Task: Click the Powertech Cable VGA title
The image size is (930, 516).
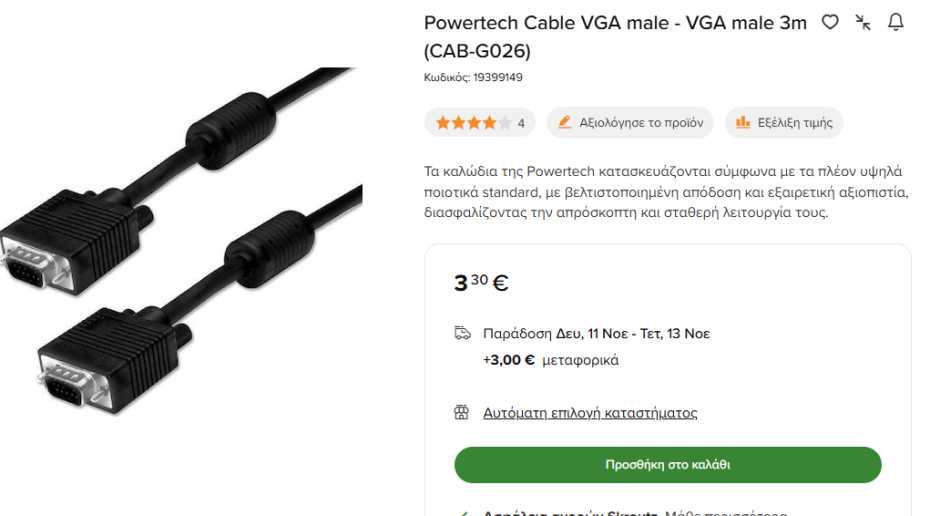Action: (x=615, y=37)
